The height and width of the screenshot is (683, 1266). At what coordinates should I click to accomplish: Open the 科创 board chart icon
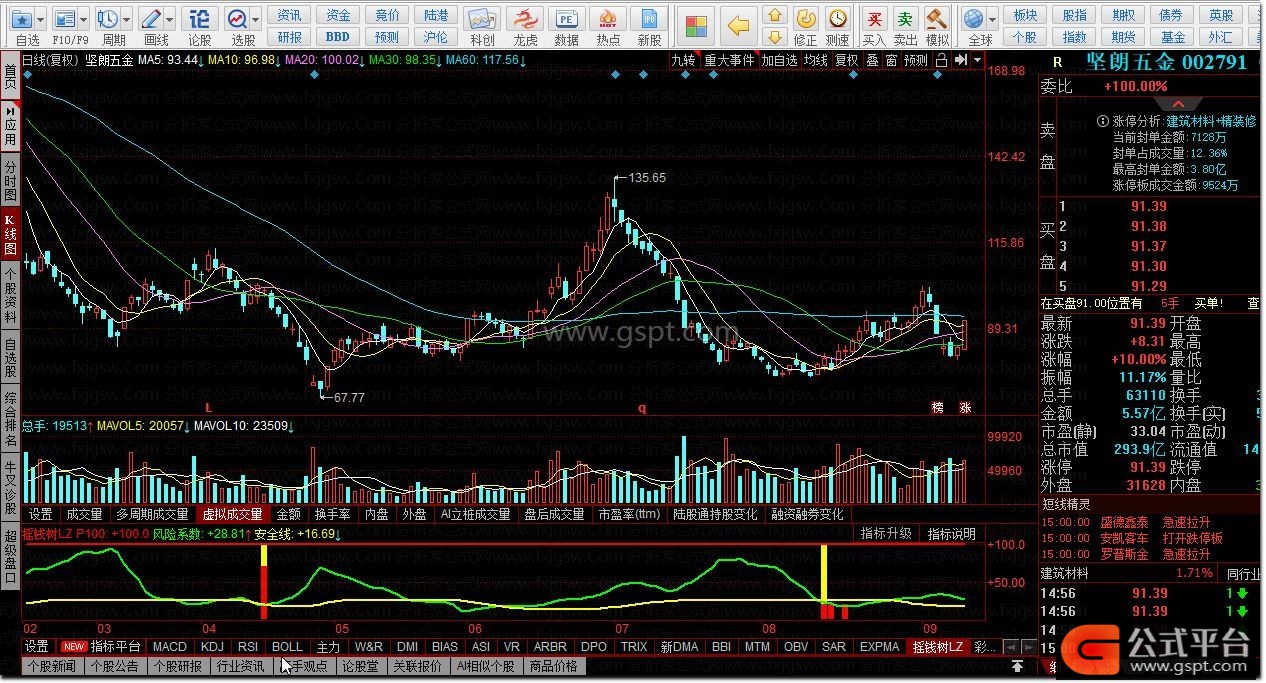click(x=482, y=19)
